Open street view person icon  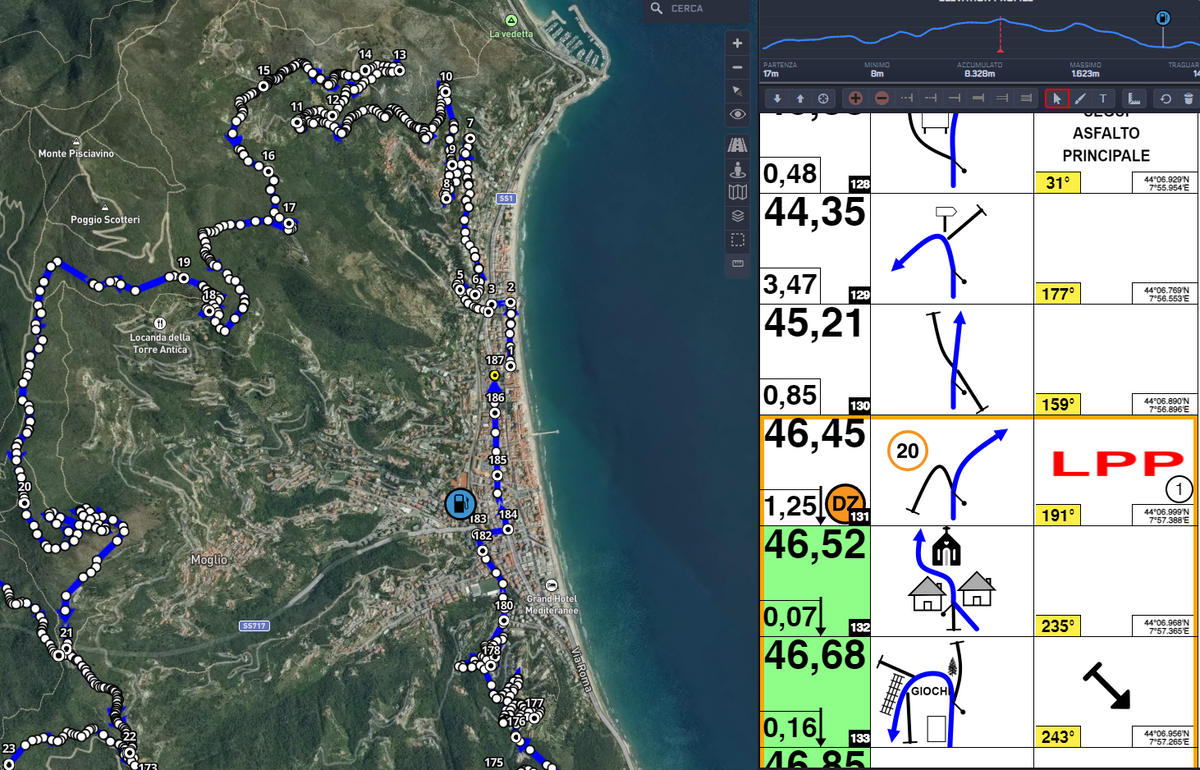[x=738, y=169]
